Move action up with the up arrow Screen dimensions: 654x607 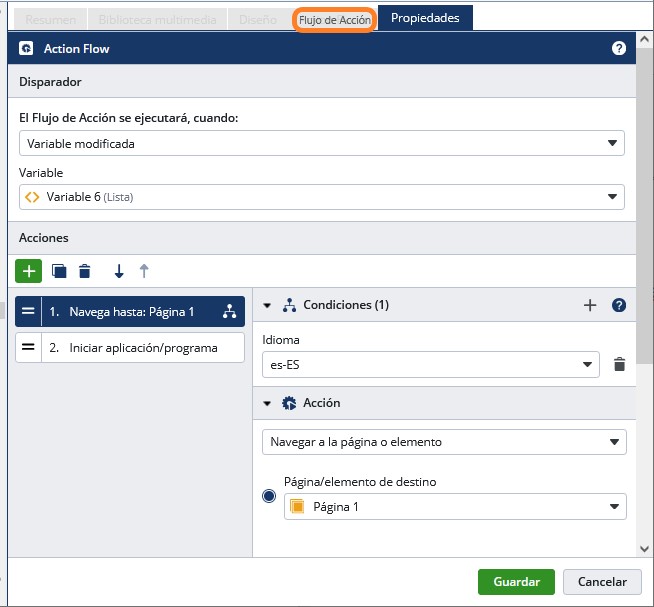(x=144, y=271)
